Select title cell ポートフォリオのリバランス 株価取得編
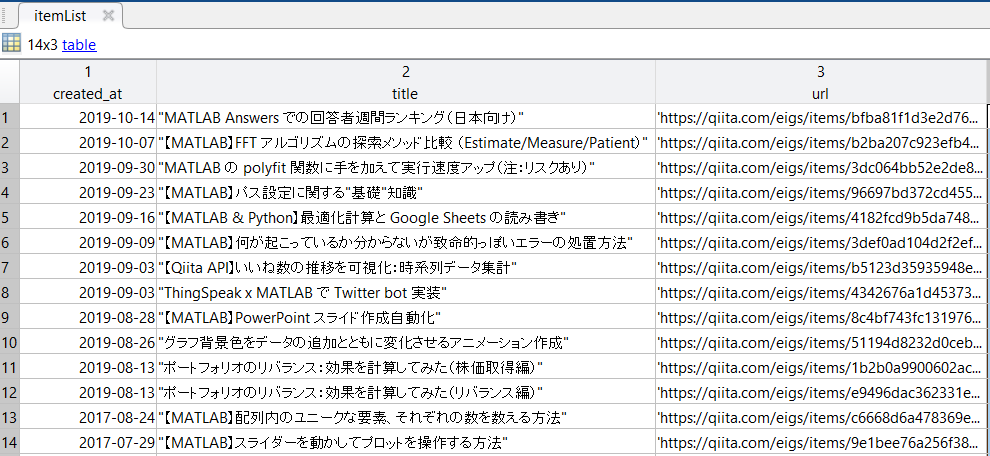The height and width of the screenshot is (456, 990). (x=405, y=367)
